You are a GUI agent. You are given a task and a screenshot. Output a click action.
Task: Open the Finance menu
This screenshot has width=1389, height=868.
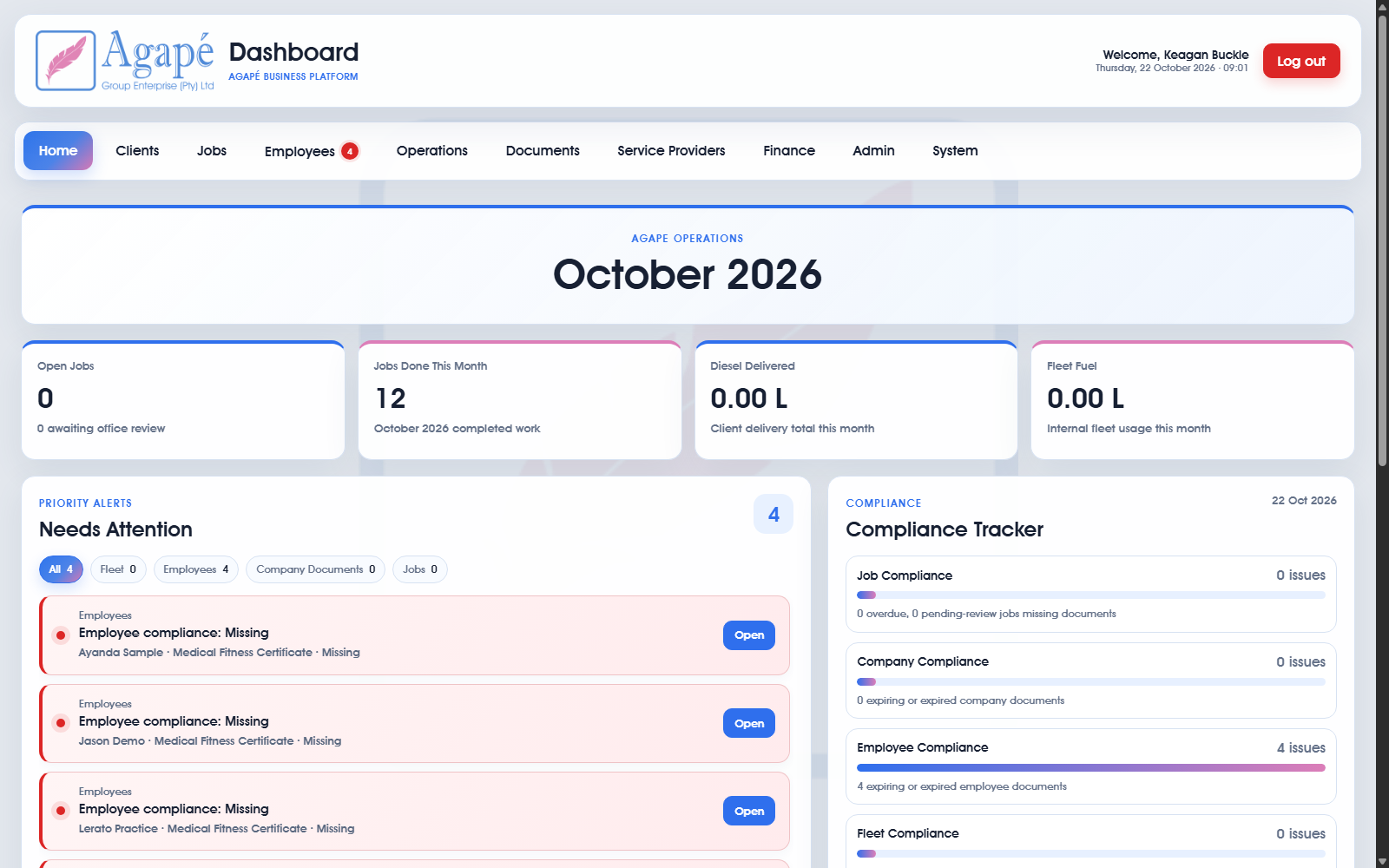click(x=789, y=151)
